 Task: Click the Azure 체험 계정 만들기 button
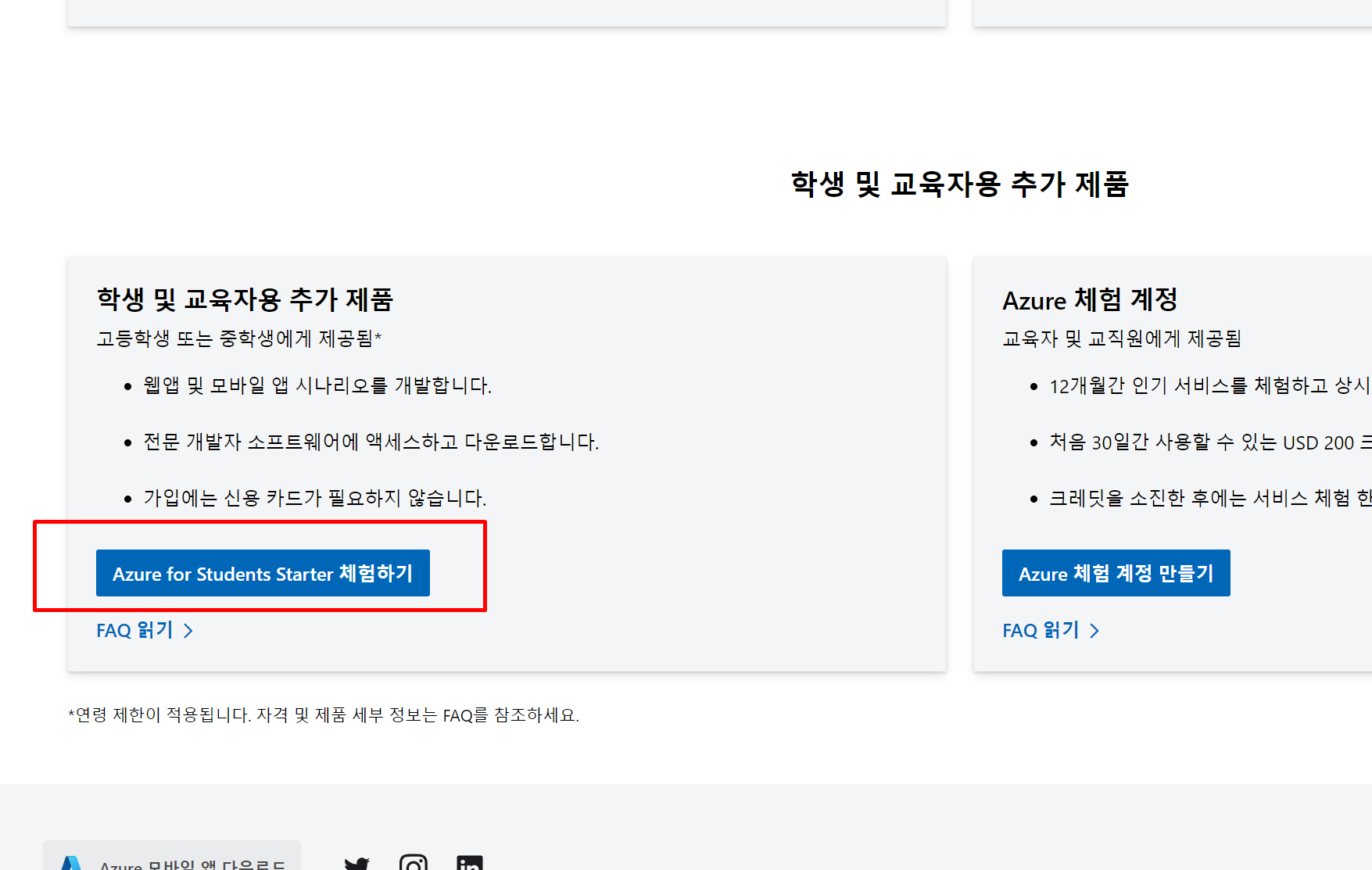tap(1116, 573)
